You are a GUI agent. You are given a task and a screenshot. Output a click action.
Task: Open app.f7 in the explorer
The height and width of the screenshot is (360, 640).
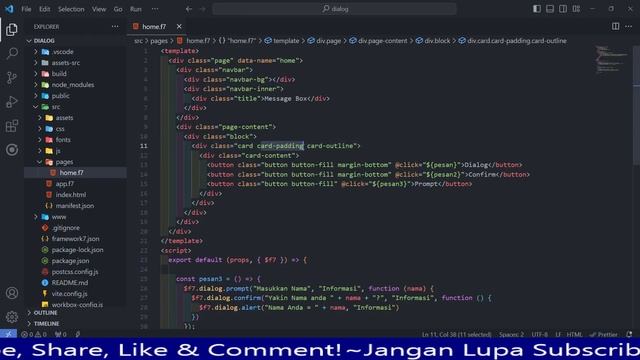pos(75,184)
